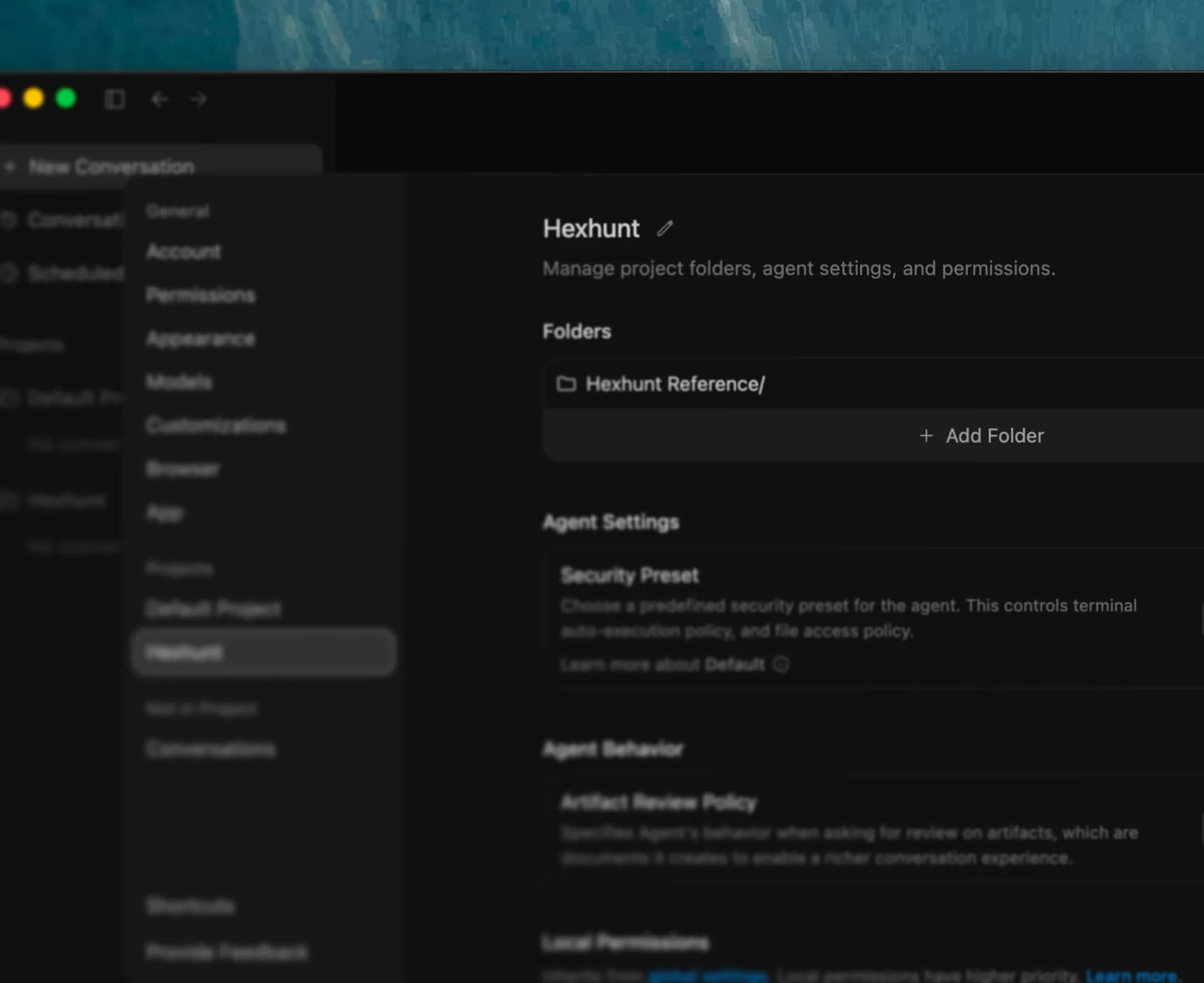The width and height of the screenshot is (1204, 983).
Task: Click the Agent Behavior heading
Action: (613, 750)
